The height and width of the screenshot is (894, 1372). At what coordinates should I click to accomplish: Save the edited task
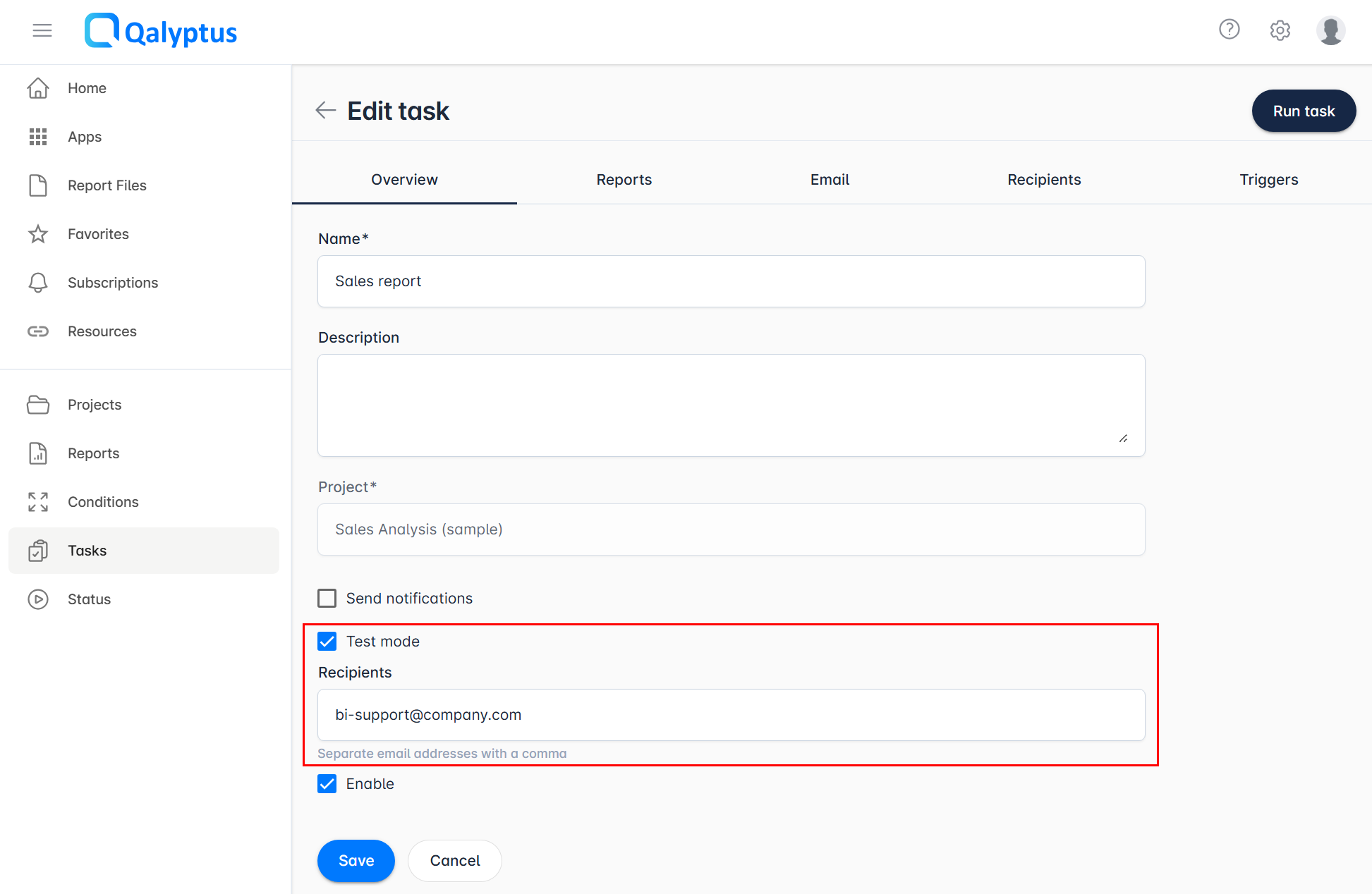click(x=356, y=860)
